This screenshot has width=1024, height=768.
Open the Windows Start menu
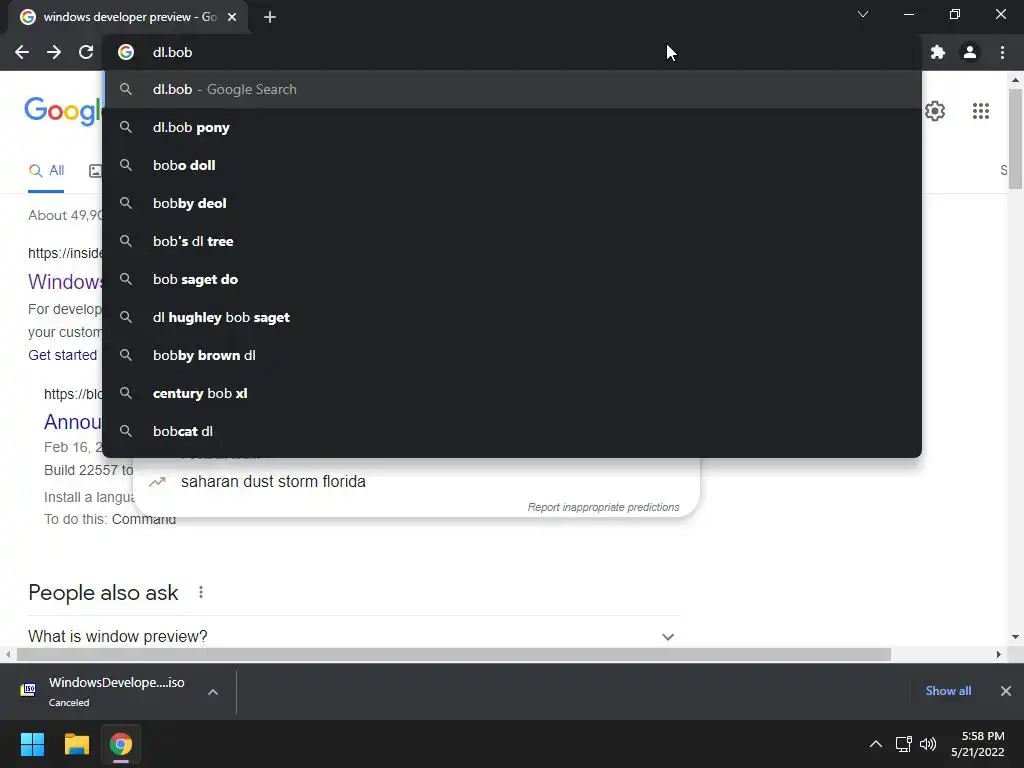(32, 744)
